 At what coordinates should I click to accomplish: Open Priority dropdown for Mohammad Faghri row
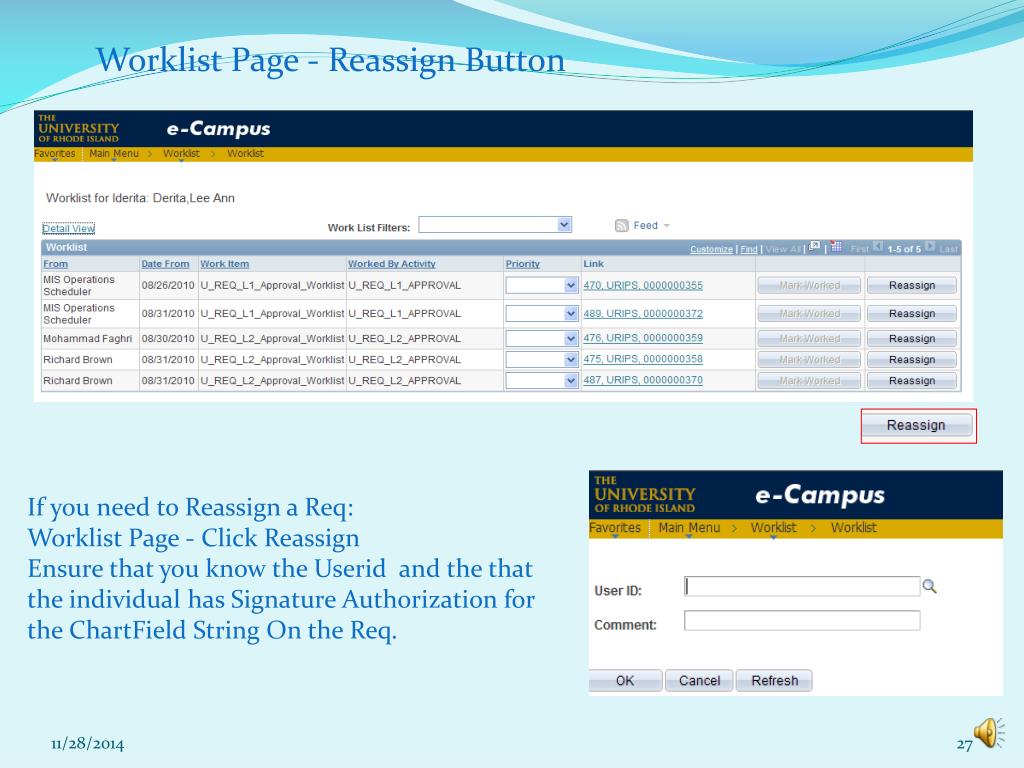(571, 338)
